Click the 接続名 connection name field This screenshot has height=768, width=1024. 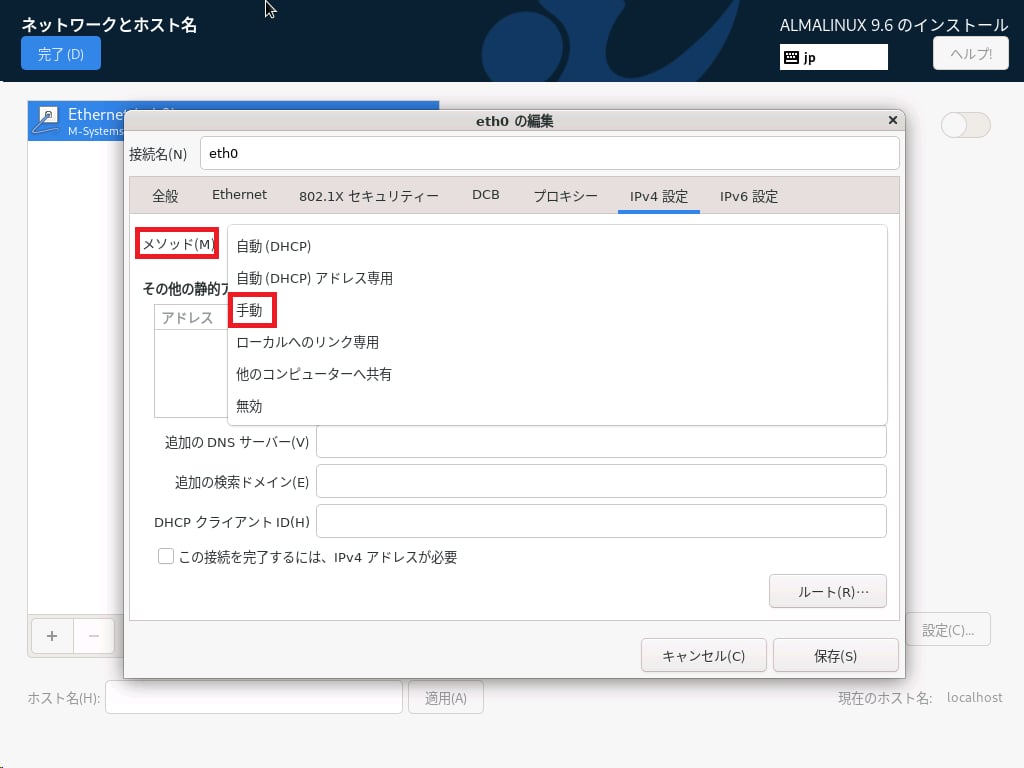549,154
